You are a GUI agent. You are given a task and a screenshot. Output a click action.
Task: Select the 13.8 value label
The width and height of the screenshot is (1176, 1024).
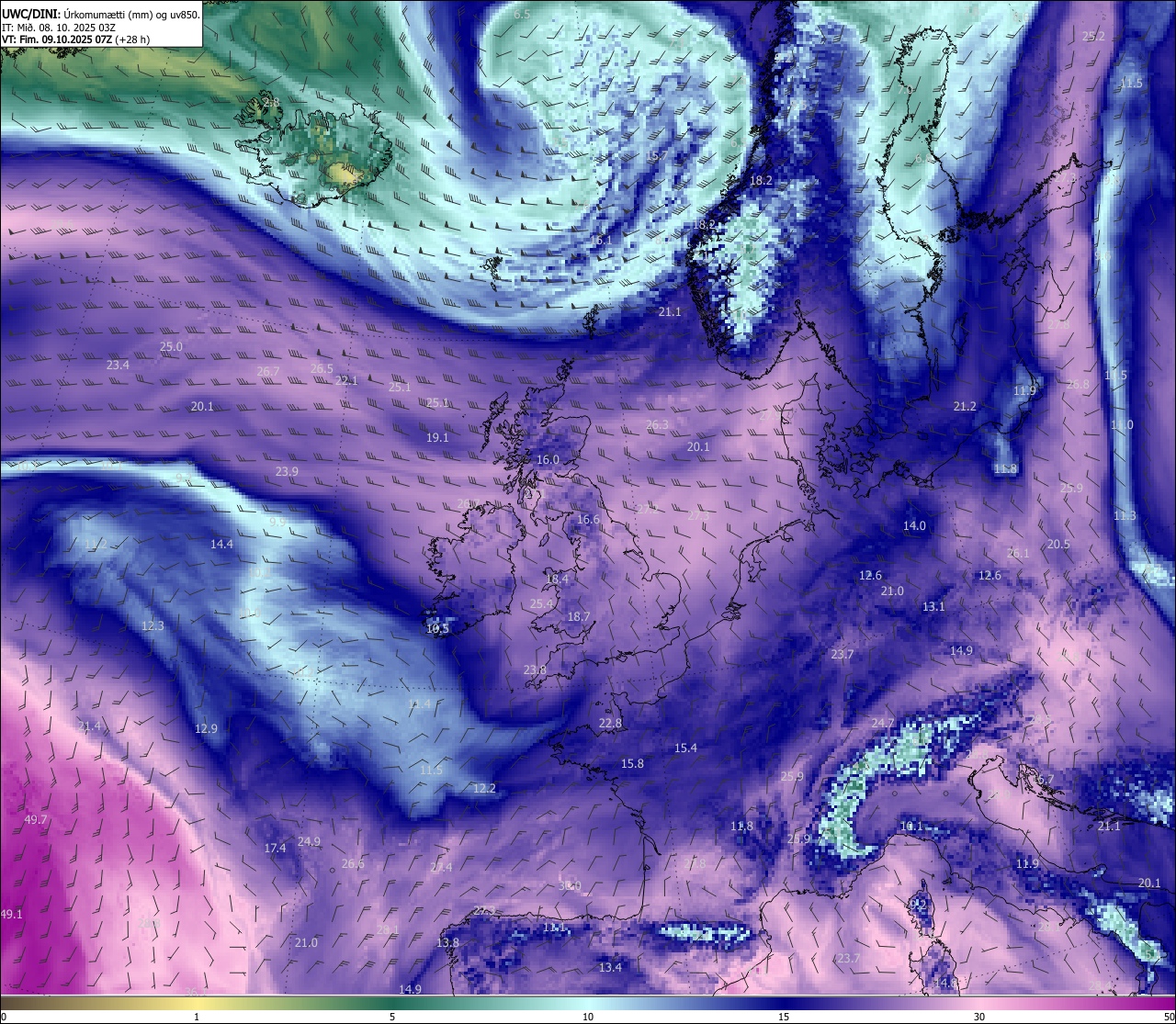[447, 943]
